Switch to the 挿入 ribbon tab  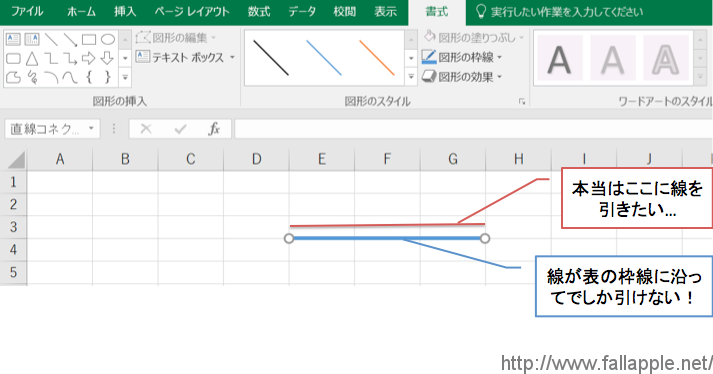(125, 11)
